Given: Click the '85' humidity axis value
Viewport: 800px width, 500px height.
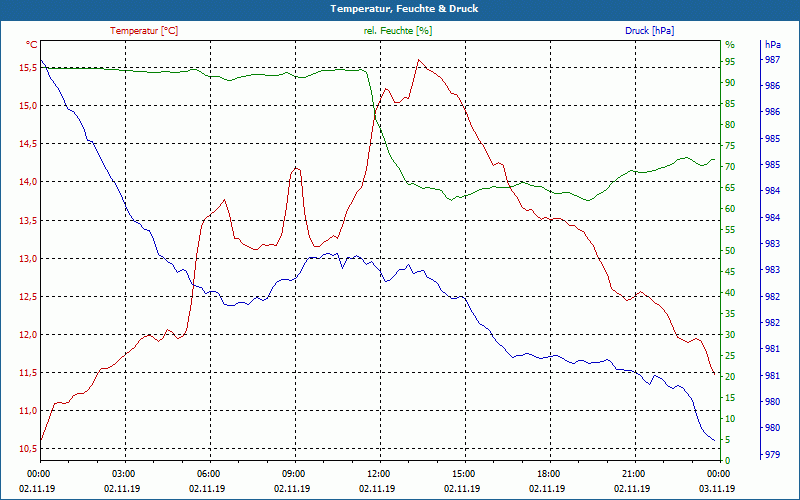Looking at the screenshot, I should point(730,104).
